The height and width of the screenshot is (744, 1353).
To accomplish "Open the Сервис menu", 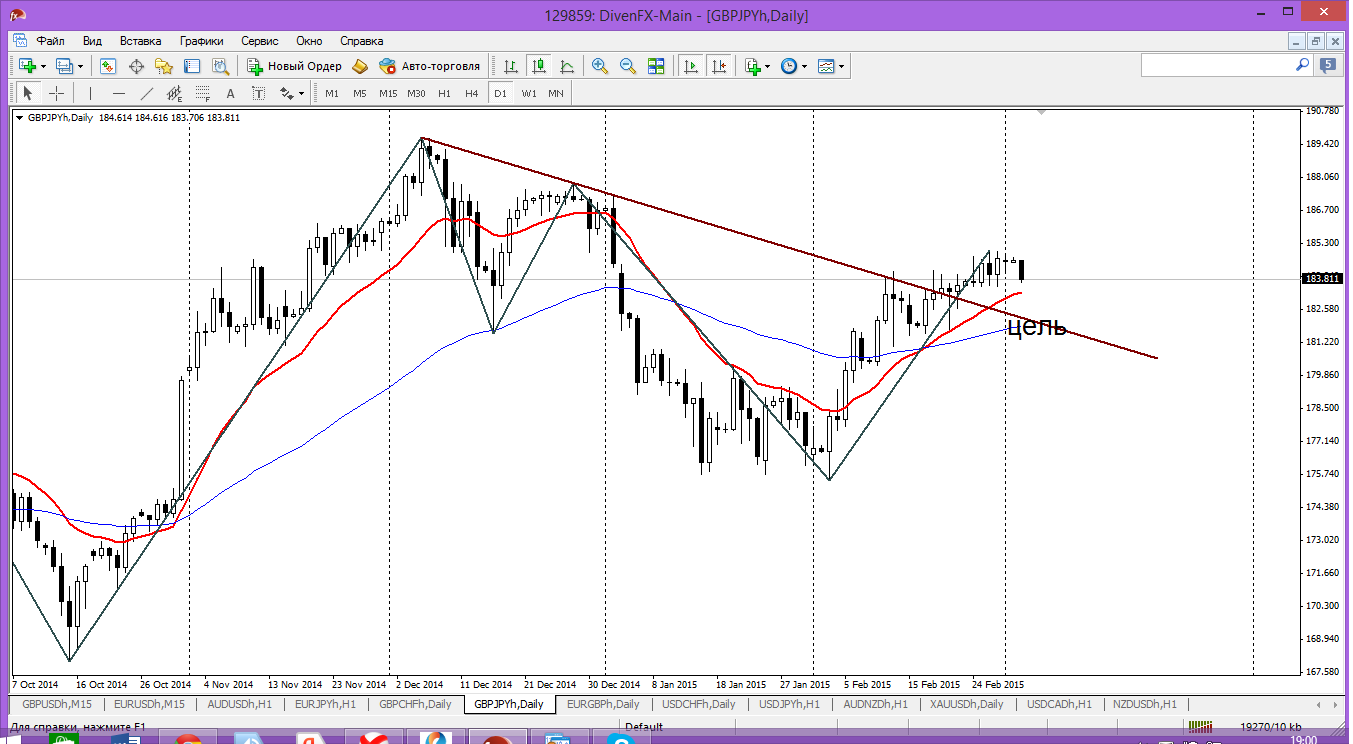I will pyautogui.click(x=260, y=41).
